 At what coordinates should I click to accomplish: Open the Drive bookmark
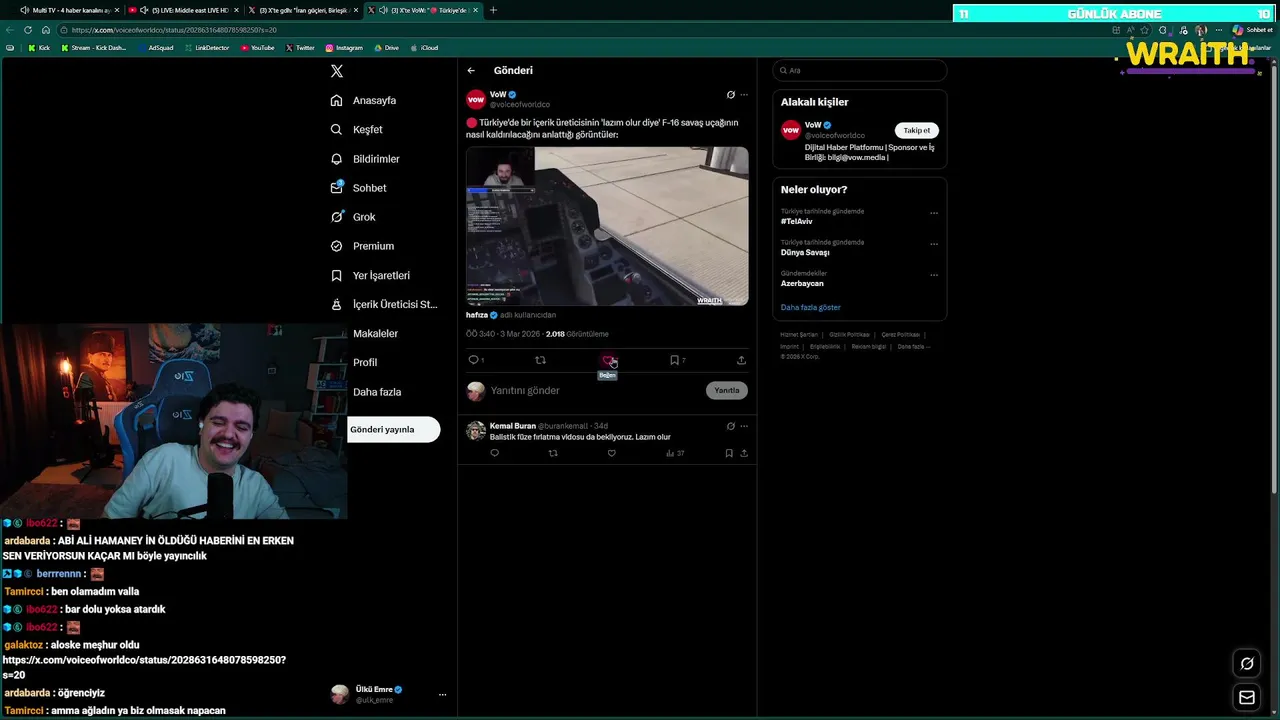tap(387, 48)
